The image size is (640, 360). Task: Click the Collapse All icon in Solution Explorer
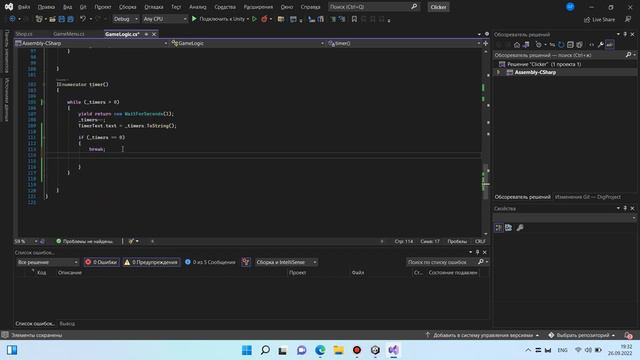(570, 45)
